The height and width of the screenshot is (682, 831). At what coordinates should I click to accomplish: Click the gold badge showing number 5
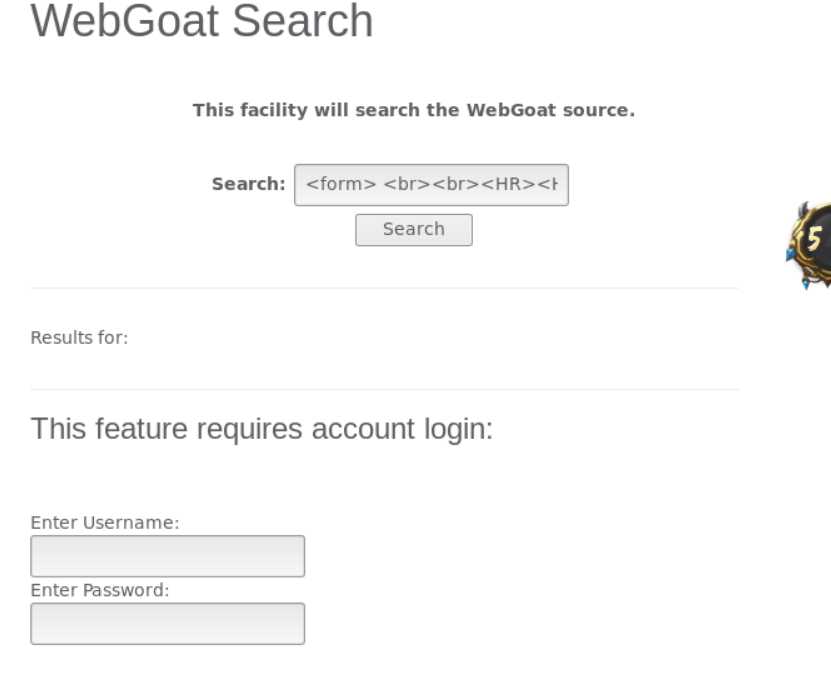[x=809, y=245]
